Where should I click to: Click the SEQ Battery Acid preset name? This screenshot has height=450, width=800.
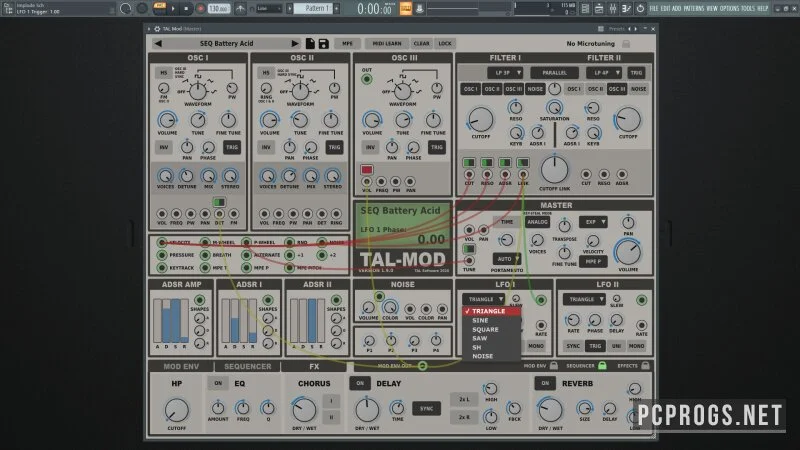(227, 44)
